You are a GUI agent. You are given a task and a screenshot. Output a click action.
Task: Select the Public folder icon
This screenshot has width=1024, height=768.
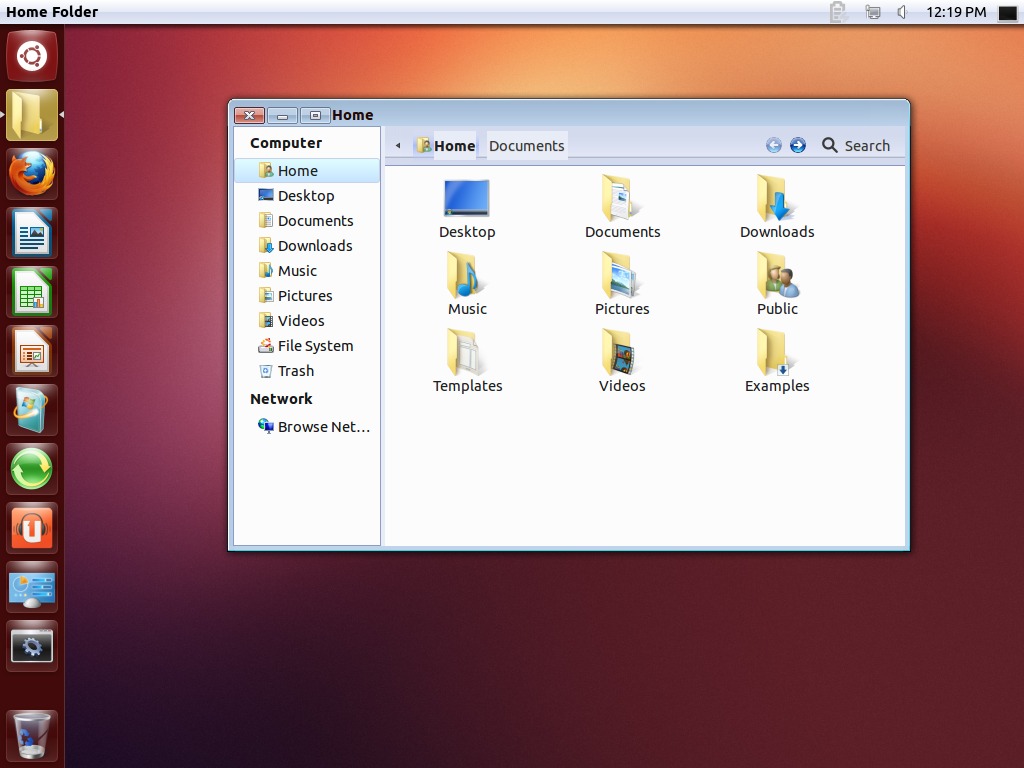(x=777, y=276)
